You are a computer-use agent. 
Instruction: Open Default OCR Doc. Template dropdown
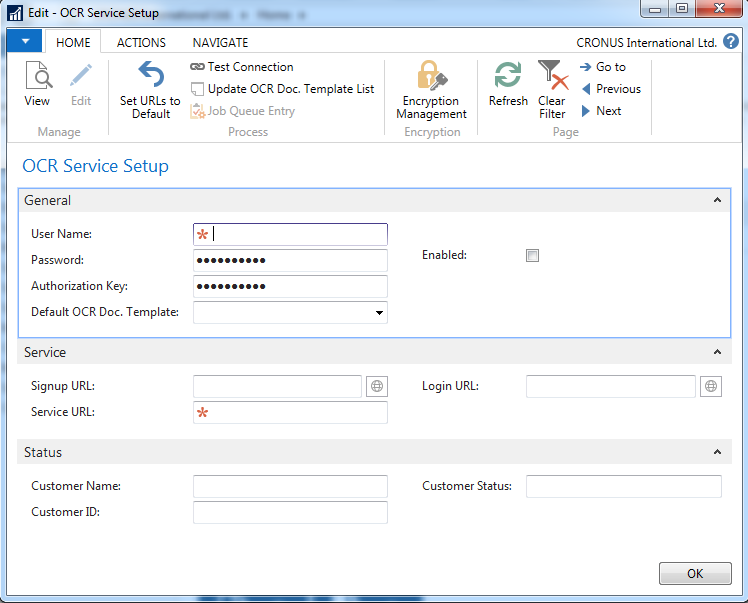click(379, 313)
